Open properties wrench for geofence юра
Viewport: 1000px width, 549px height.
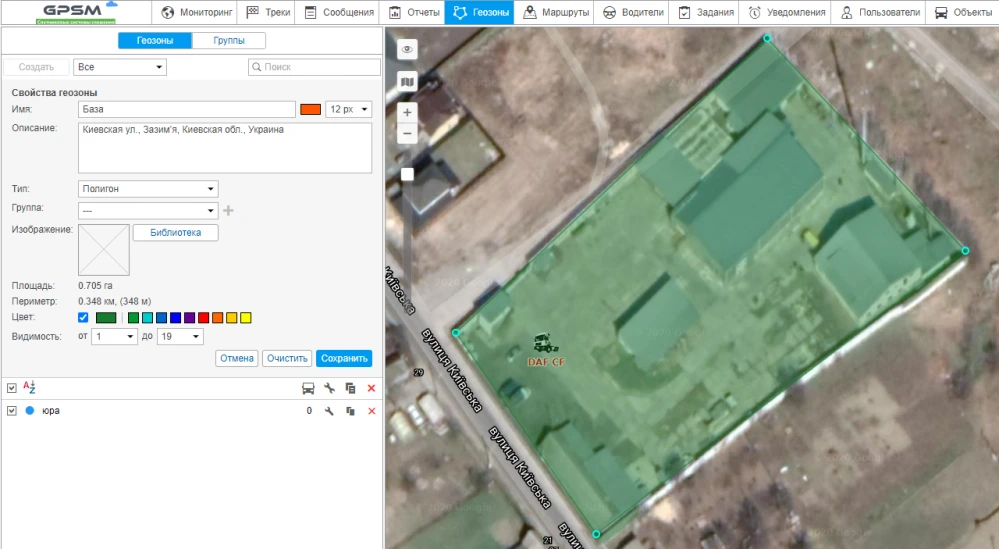click(x=329, y=411)
